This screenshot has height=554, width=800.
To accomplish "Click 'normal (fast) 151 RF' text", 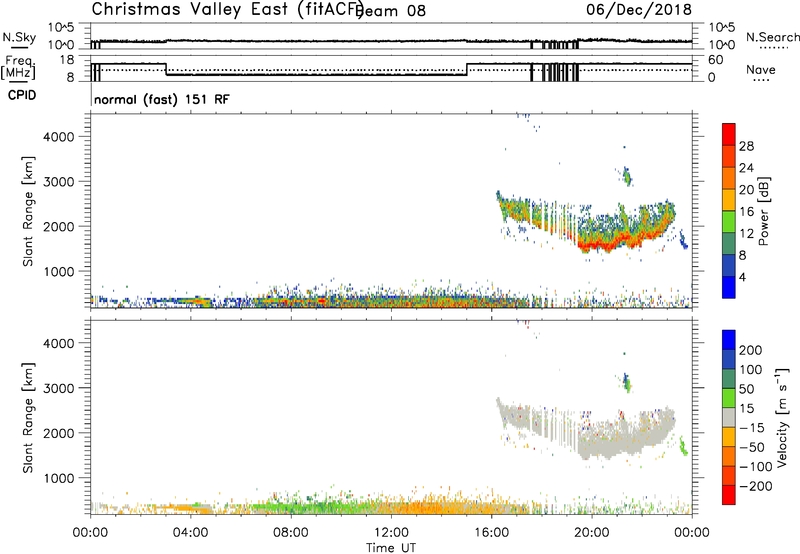I will tap(162, 99).
